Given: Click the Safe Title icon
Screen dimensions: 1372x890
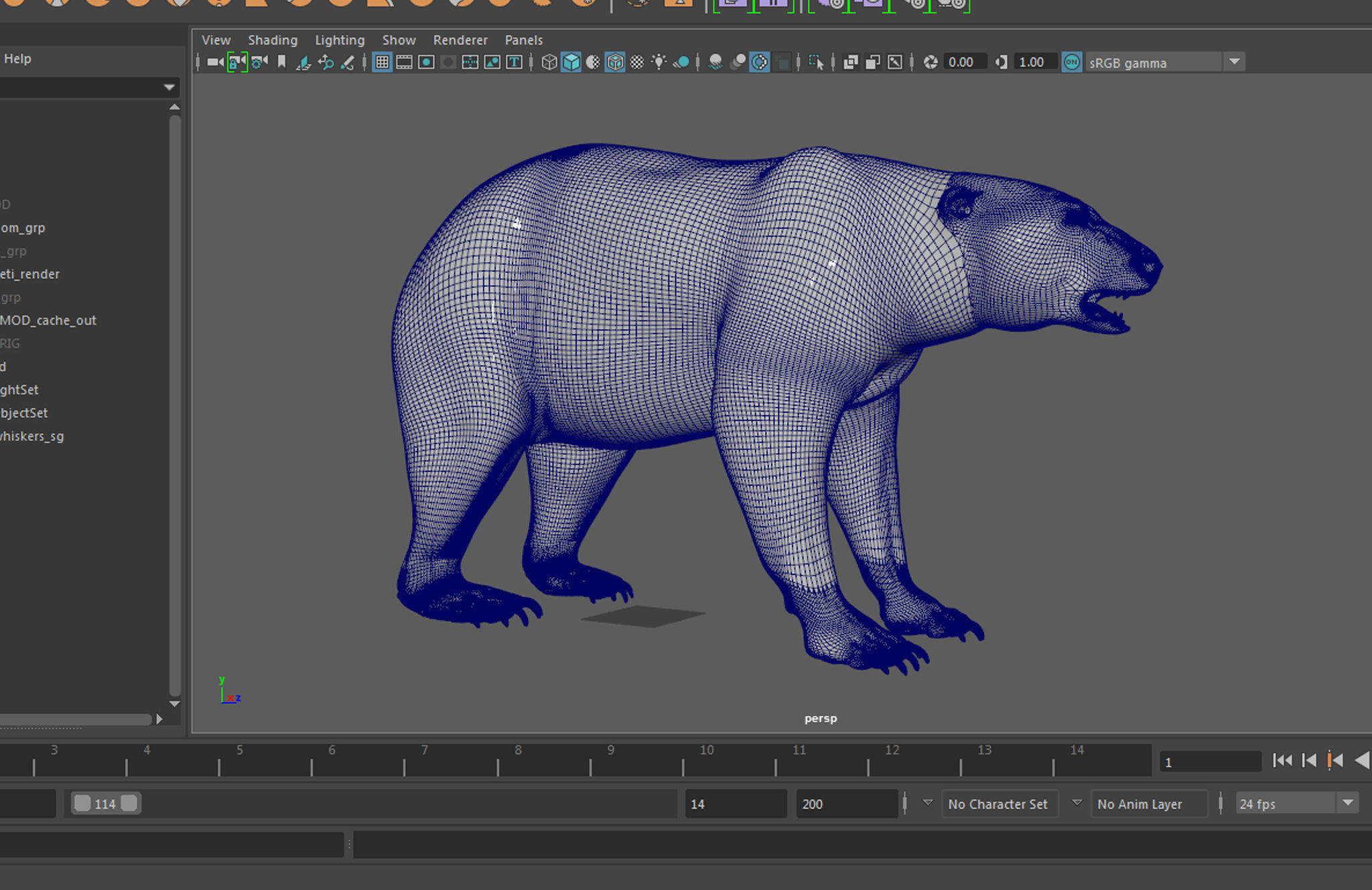Looking at the screenshot, I should (514, 62).
